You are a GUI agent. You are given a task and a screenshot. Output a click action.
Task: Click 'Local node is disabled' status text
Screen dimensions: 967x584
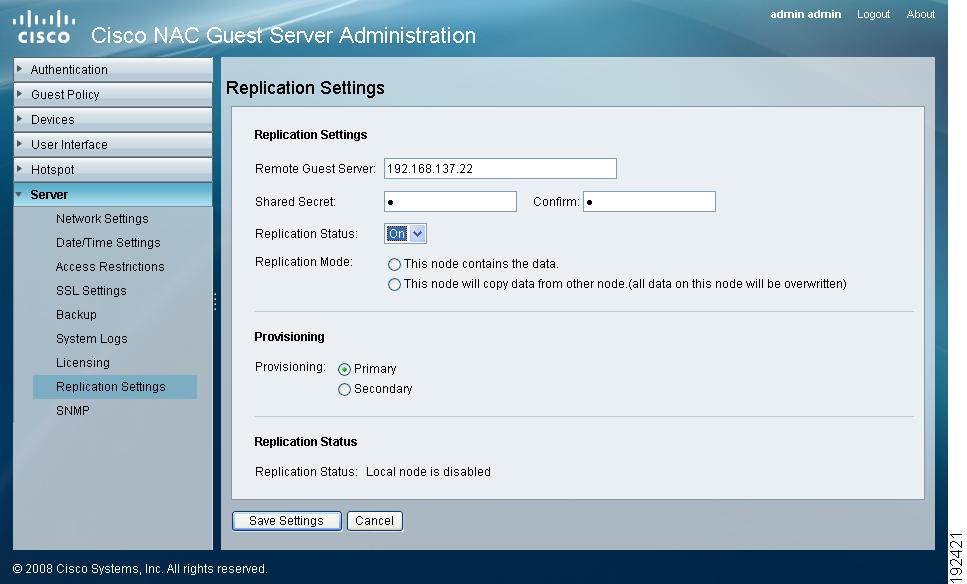pos(428,472)
